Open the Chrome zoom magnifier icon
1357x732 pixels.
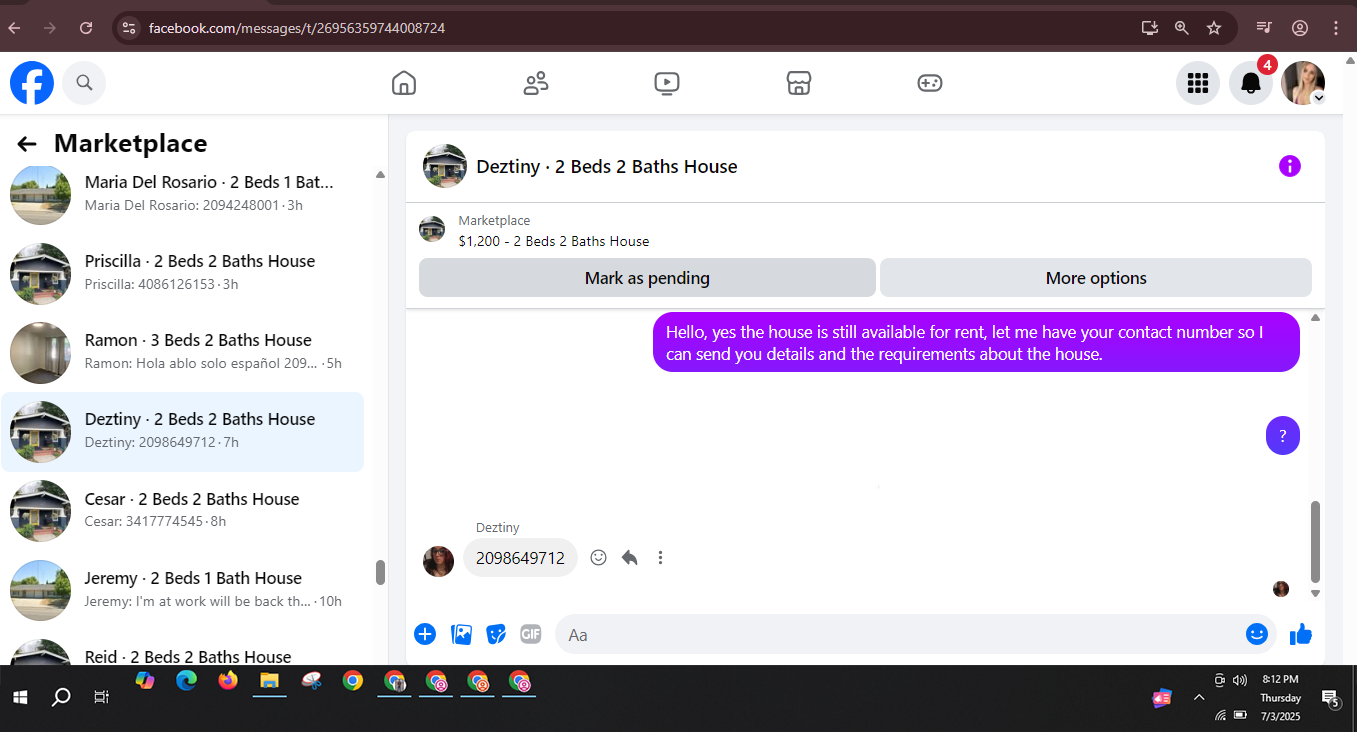1182,28
